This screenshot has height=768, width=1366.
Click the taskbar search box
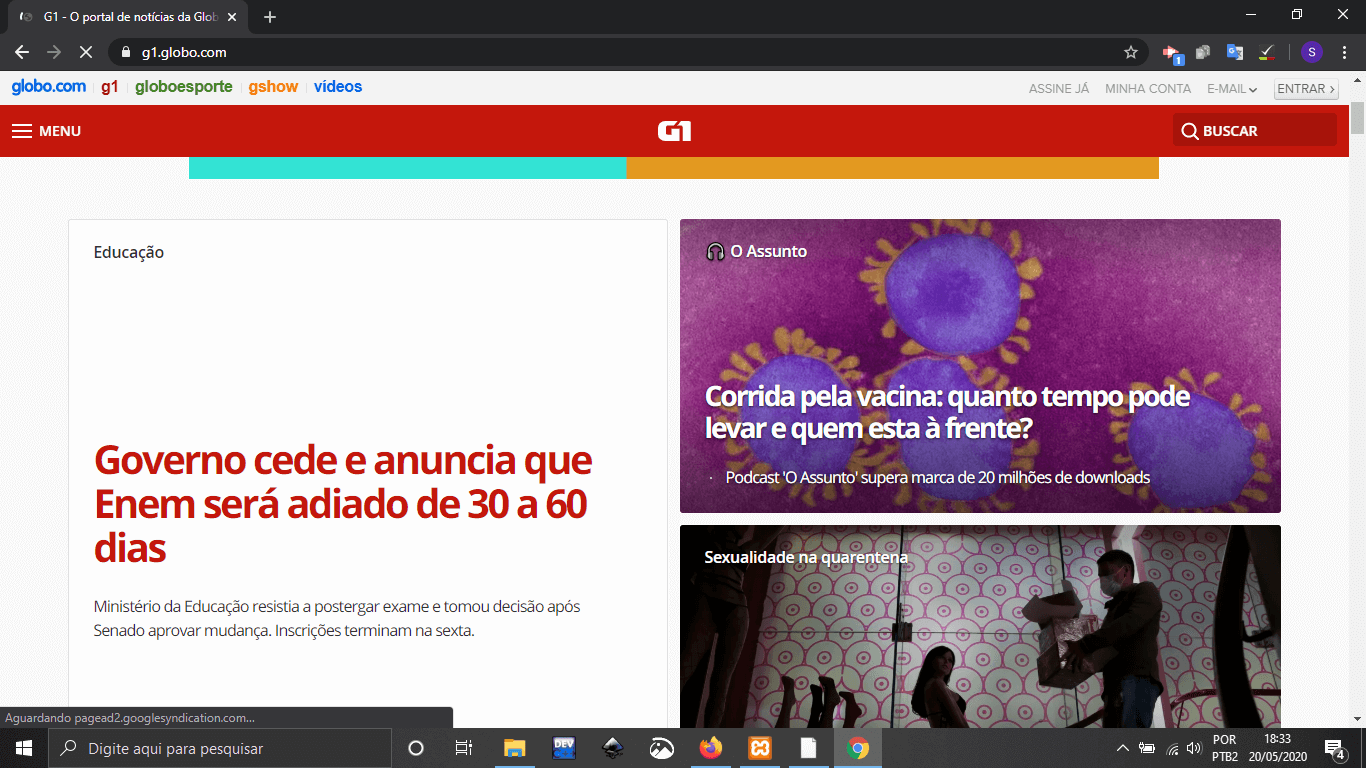[220, 748]
